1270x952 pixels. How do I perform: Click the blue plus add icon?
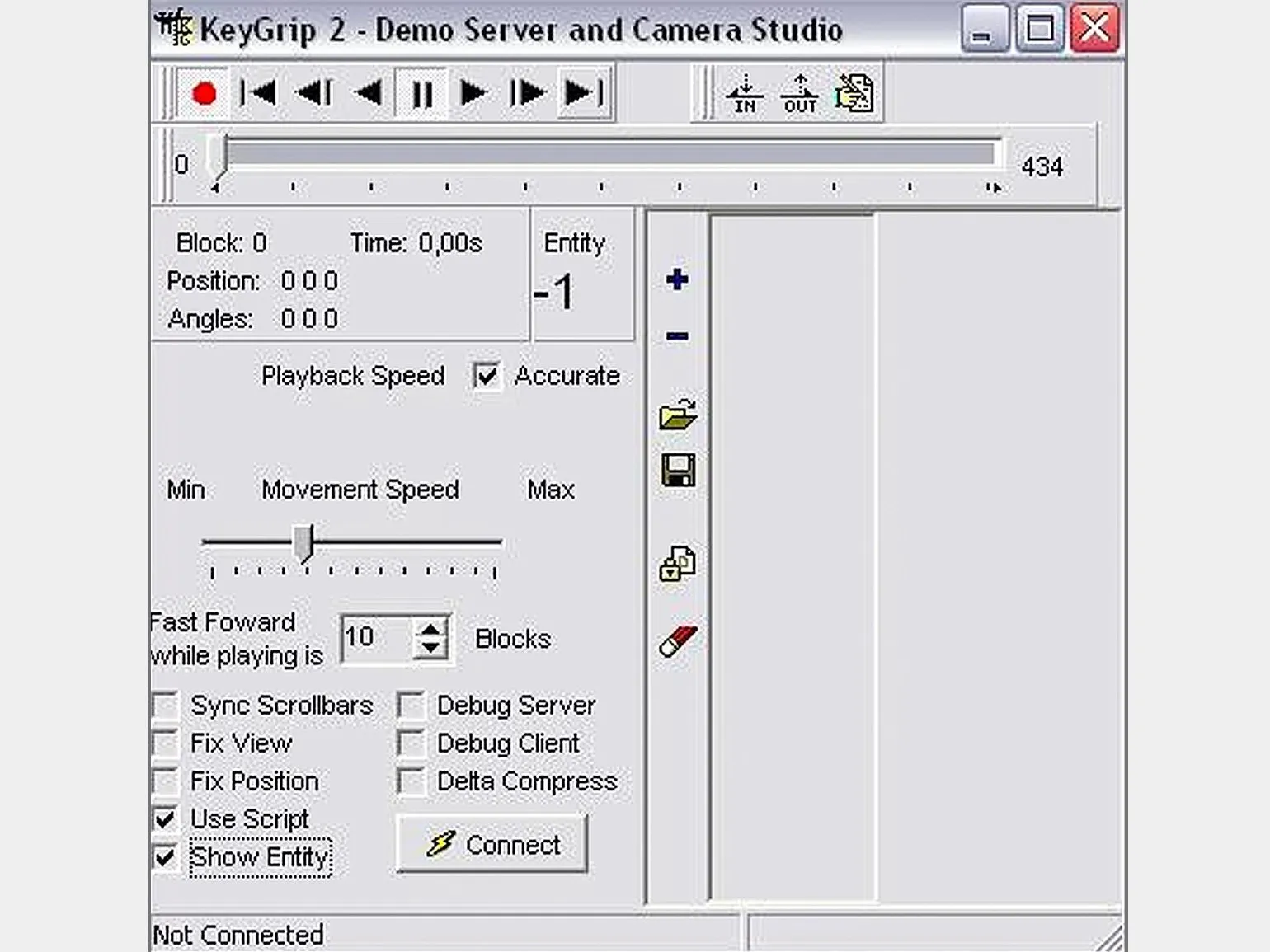(677, 279)
